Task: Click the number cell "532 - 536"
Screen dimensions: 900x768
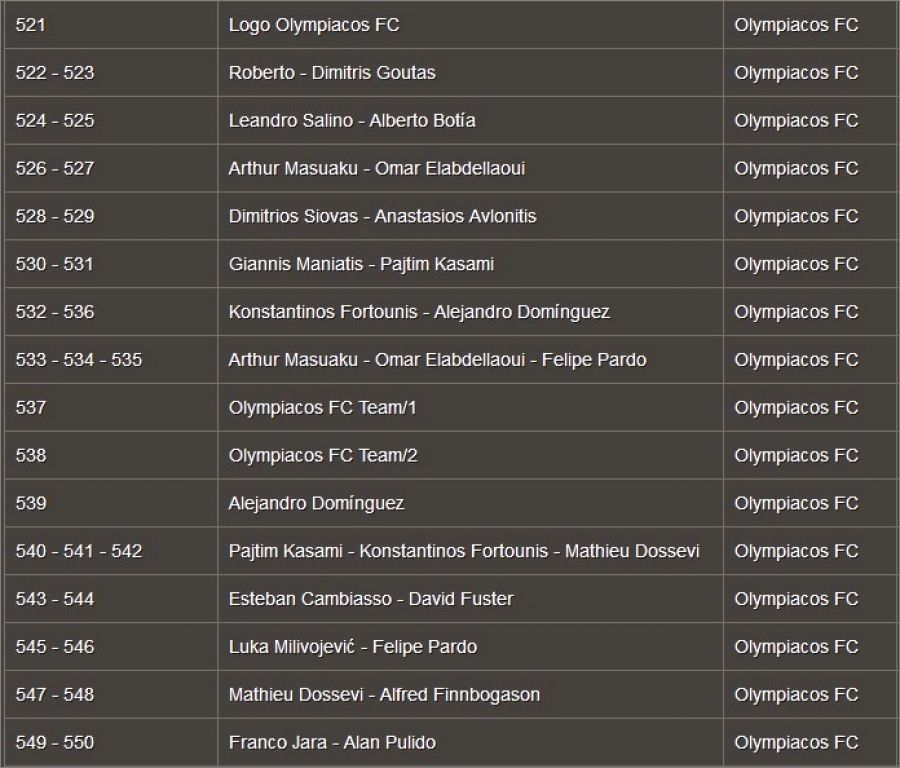Action: pyautogui.click(x=55, y=312)
